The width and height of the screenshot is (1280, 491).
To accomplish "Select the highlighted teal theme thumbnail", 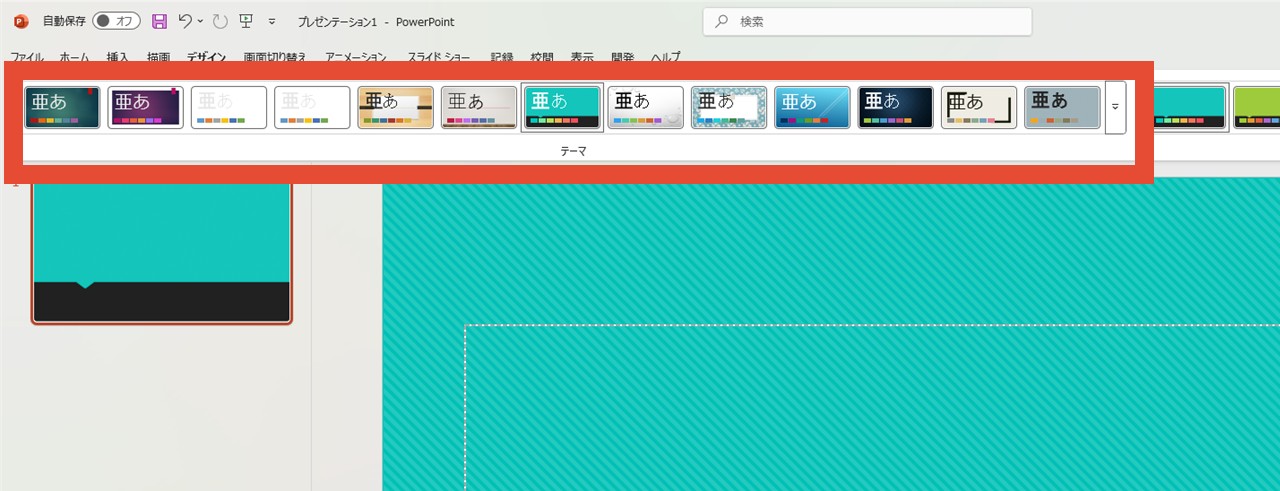I will pos(563,107).
